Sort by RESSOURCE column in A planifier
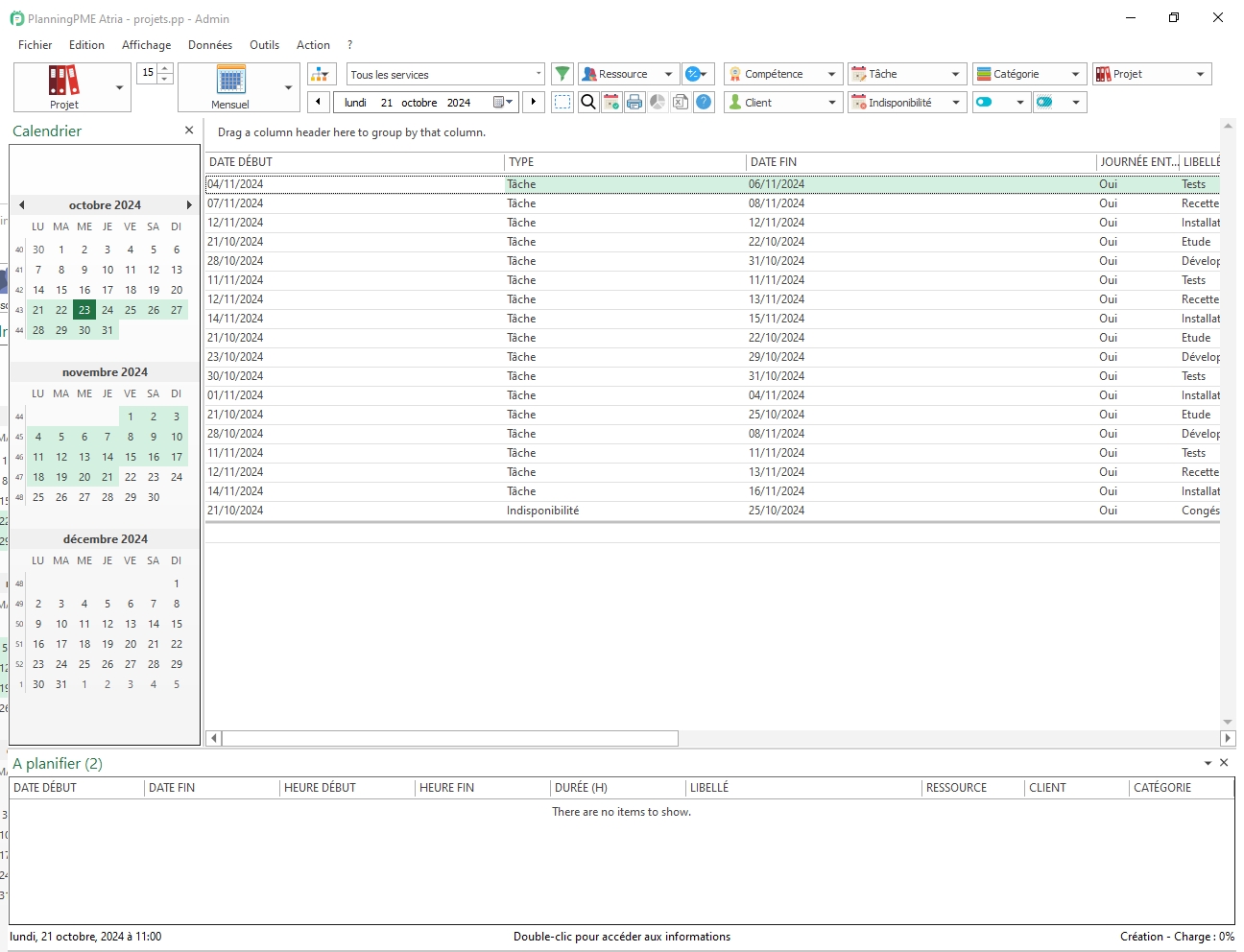1244x952 pixels. point(973,788)
